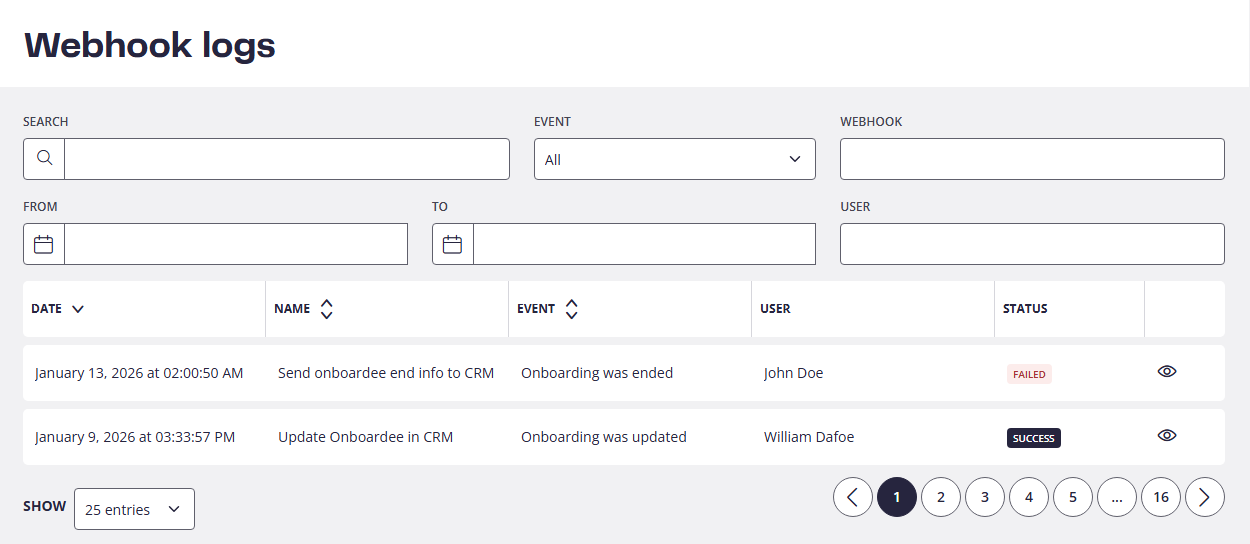Image resolution: width=1250 pixels, height=544 pixels.
Task: Click the SUCCESS status badge
Action: [x=1034, y=438]
